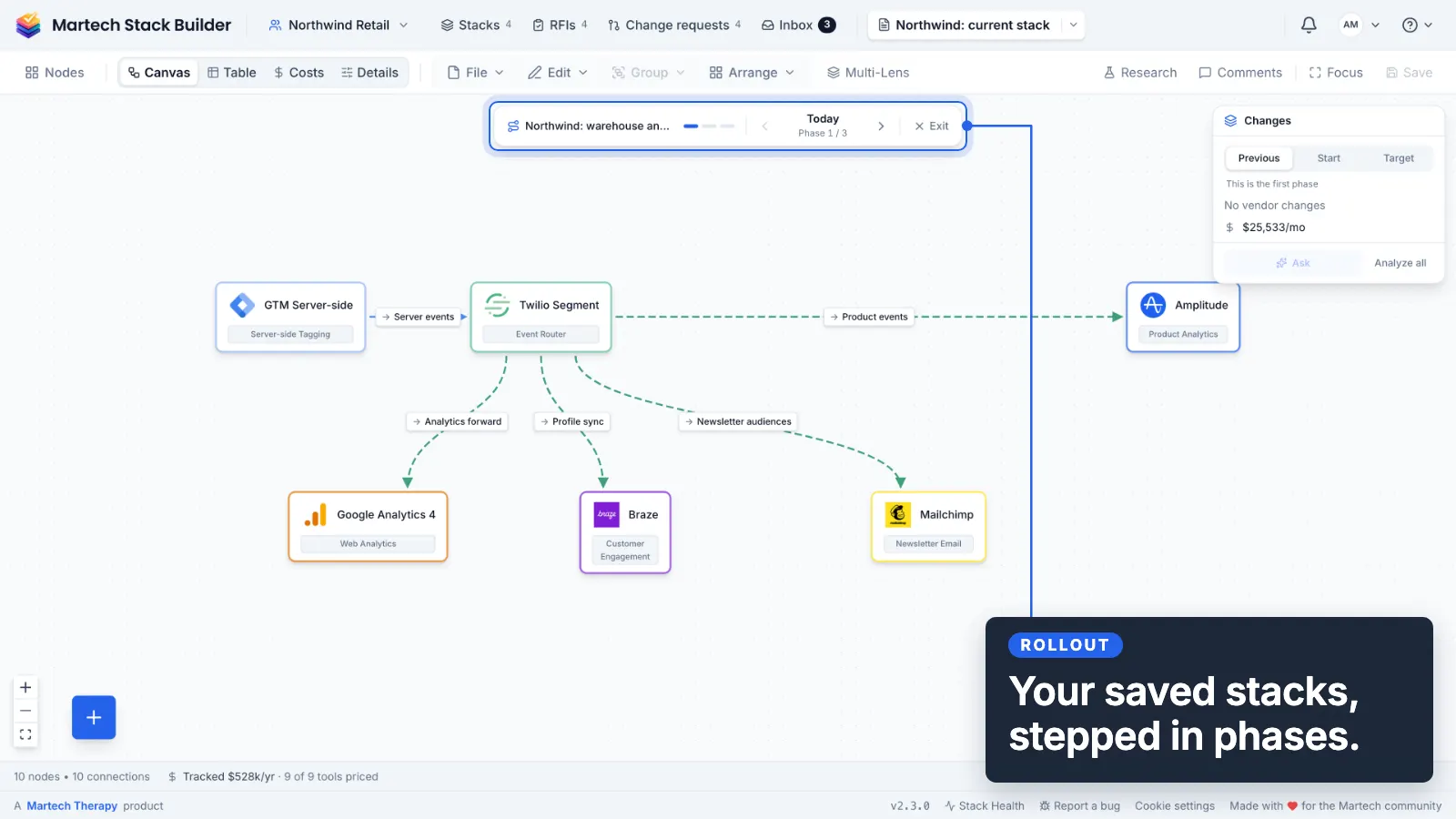Open Stack Health in footer
The width and height of the screenshot is (1456, 819).
(985, 806)
